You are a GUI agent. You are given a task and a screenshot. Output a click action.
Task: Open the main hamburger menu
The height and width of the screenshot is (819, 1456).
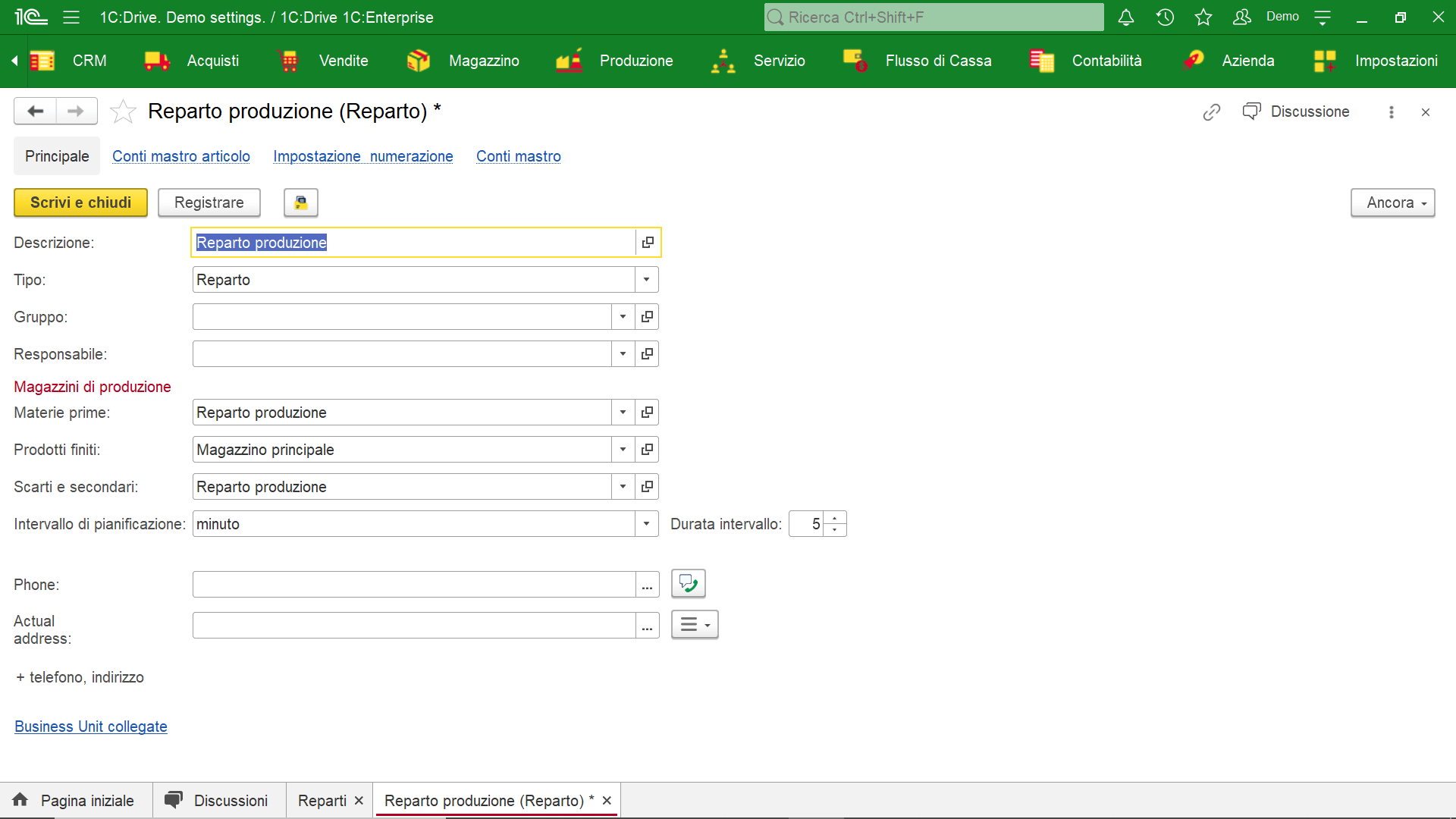(71, 17)
